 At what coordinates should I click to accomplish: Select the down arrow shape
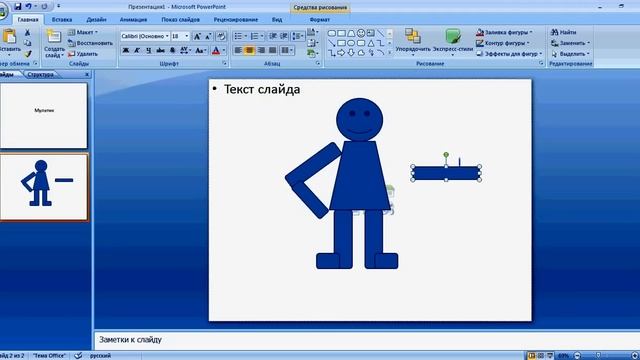351,53
